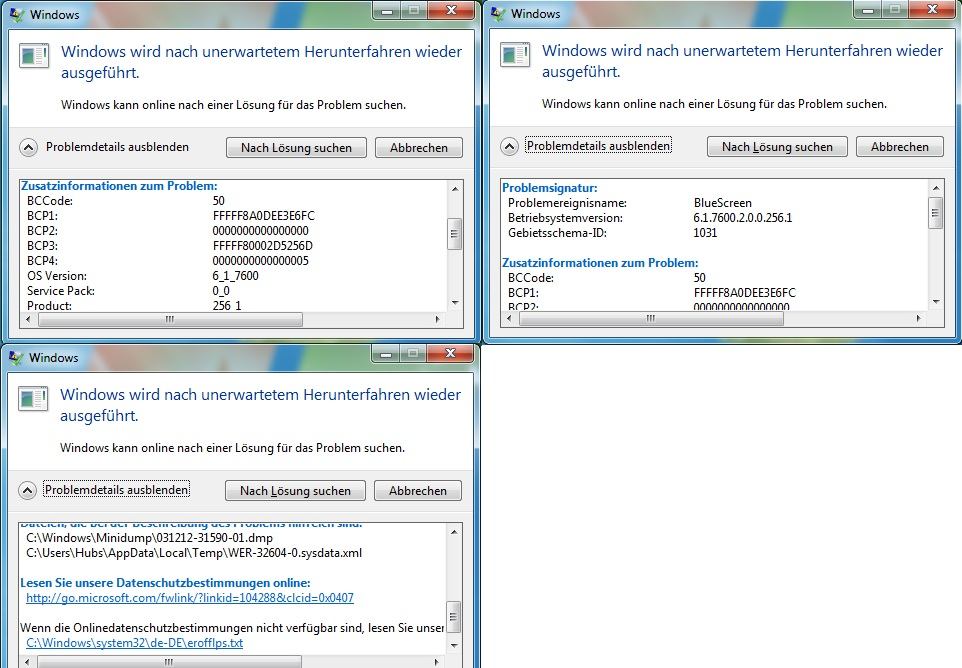Click 'Abbrechen' in dialog listing OS Version
Screen dimensions: 962x668
click(x=418, y=148)
